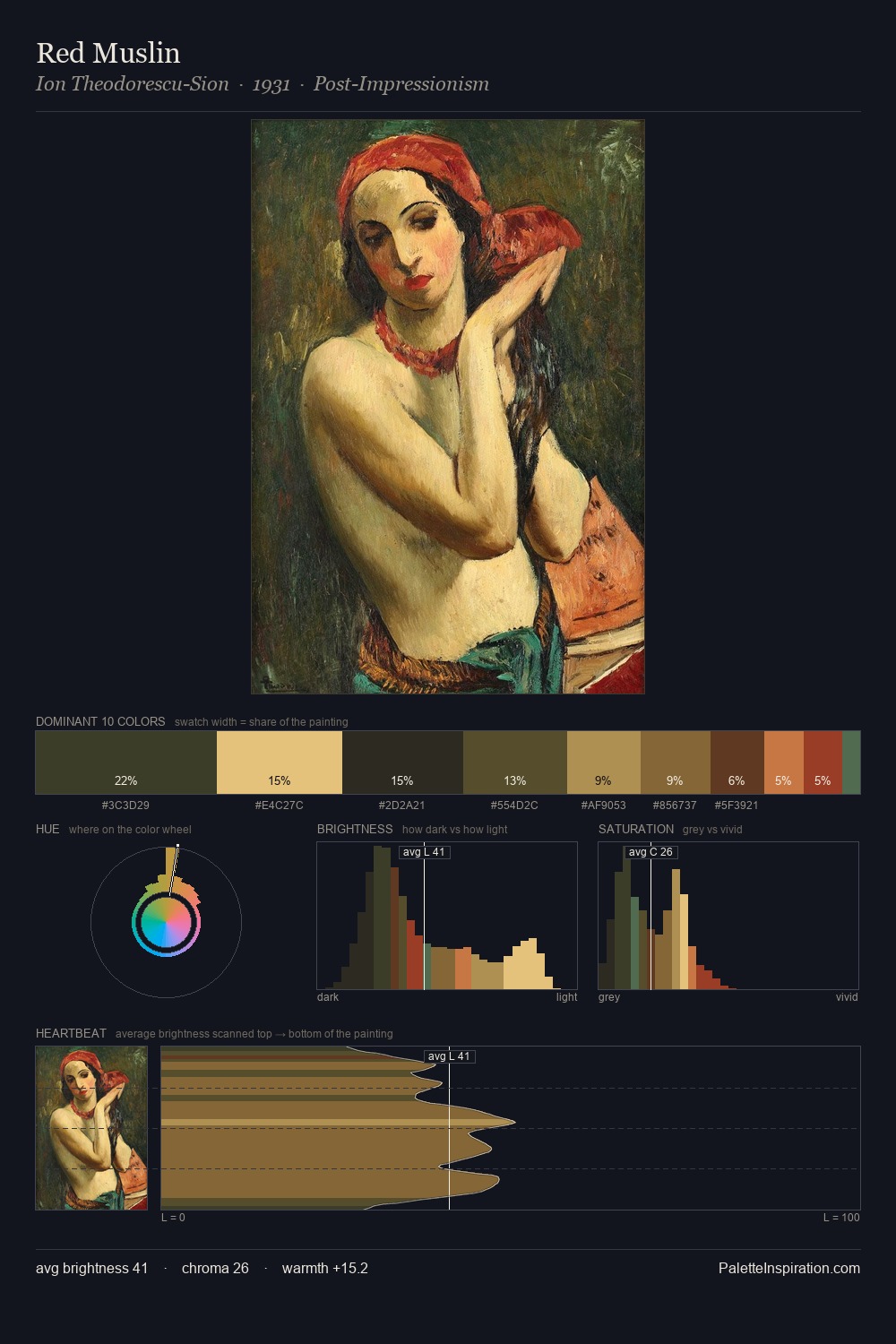Click the 'DOMINANT 10 COLORS' heading
896x1344 pixels.
click(x=100, y=721)
